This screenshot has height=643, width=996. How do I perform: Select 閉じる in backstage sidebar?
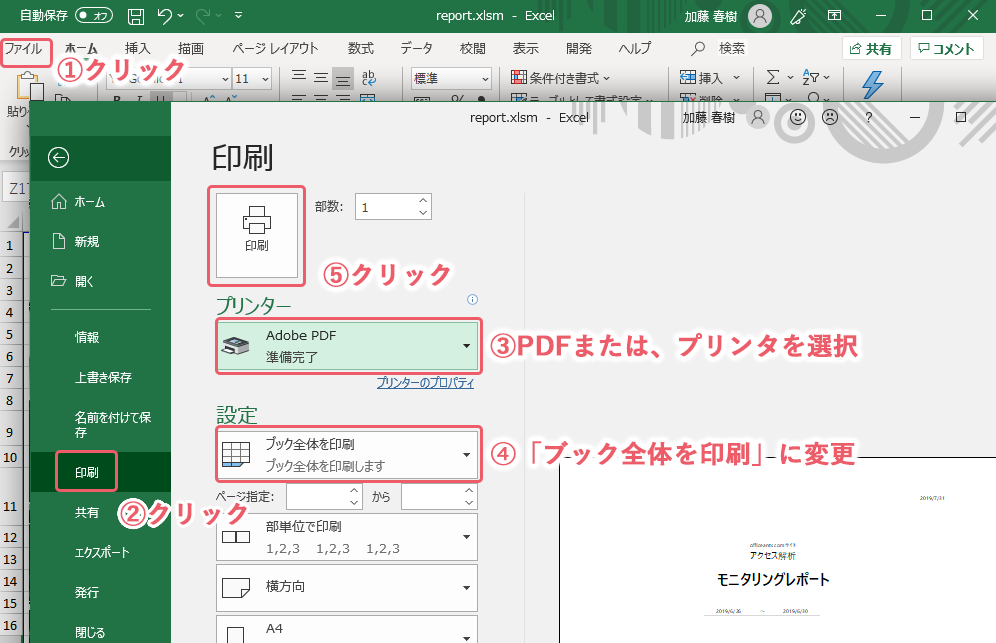100,632
